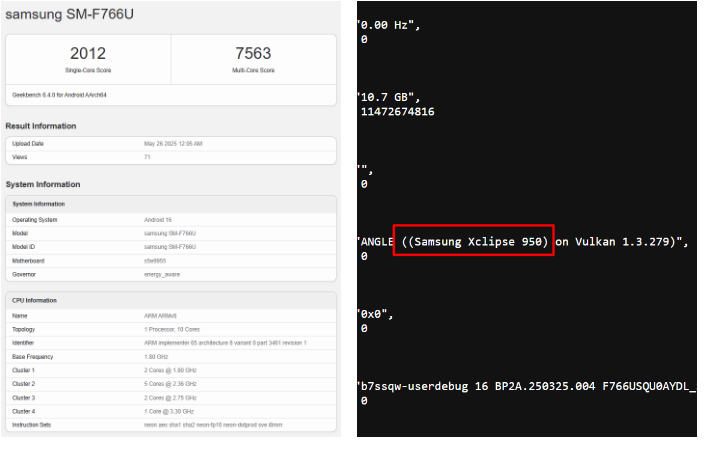This screenshot has width=706, height=451.
Task: Click the '0x0' line in the terminal
Action: pos(376,314)
